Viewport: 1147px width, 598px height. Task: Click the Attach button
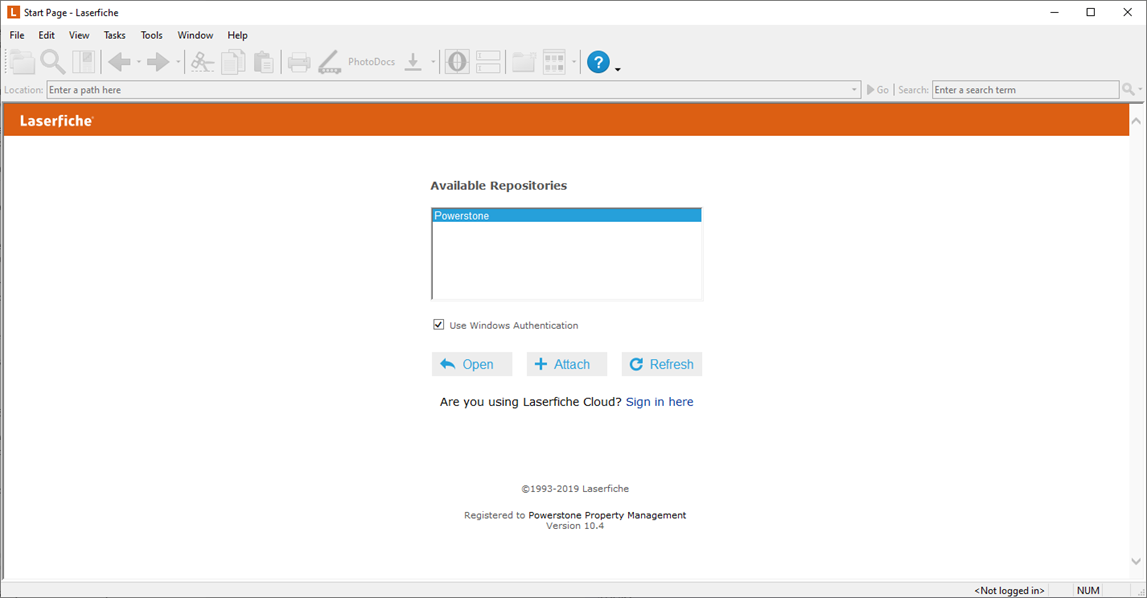(x=567, y=364)
